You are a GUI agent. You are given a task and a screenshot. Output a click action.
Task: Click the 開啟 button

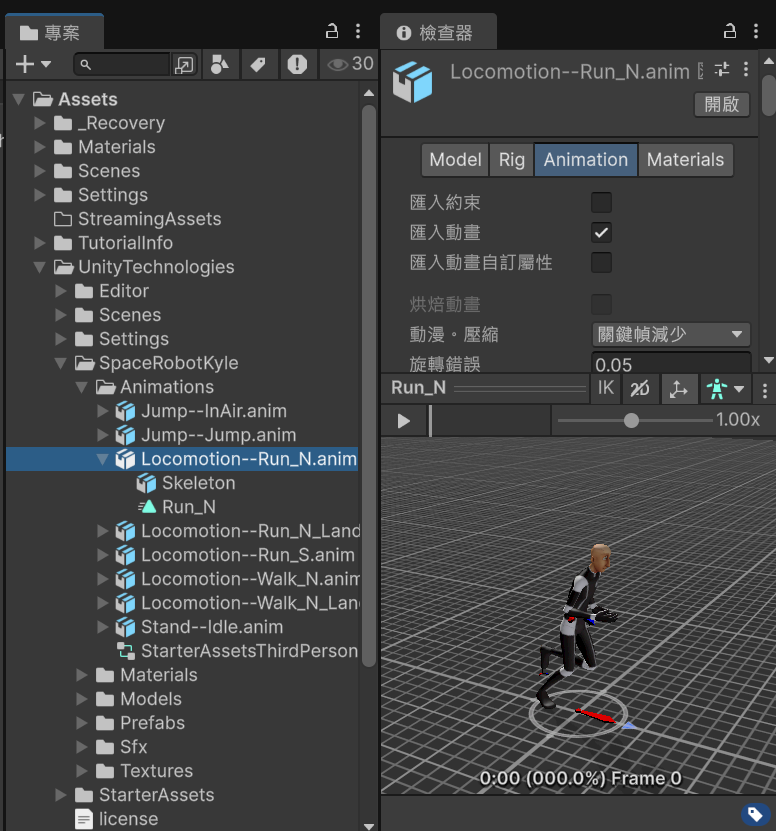(x=722, y=104)
